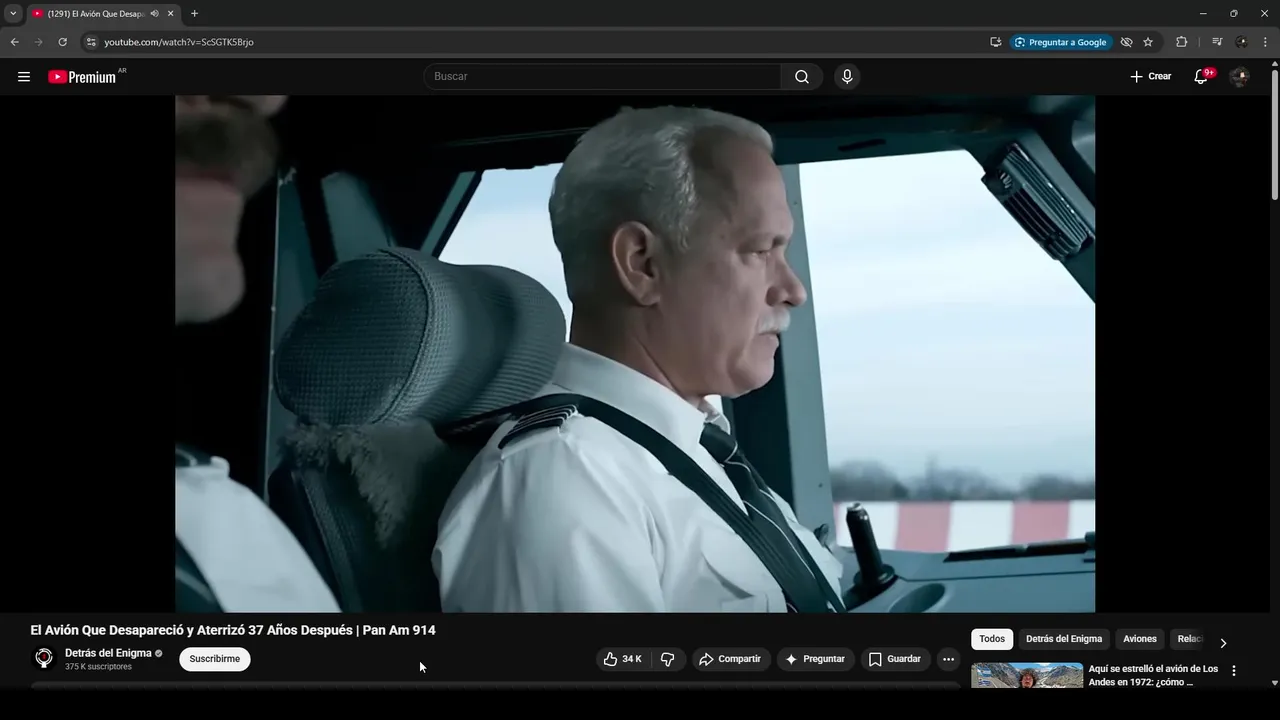View site information icon in address bar
This screenshot has width=1280, height=720.
(x=90, y=42)
